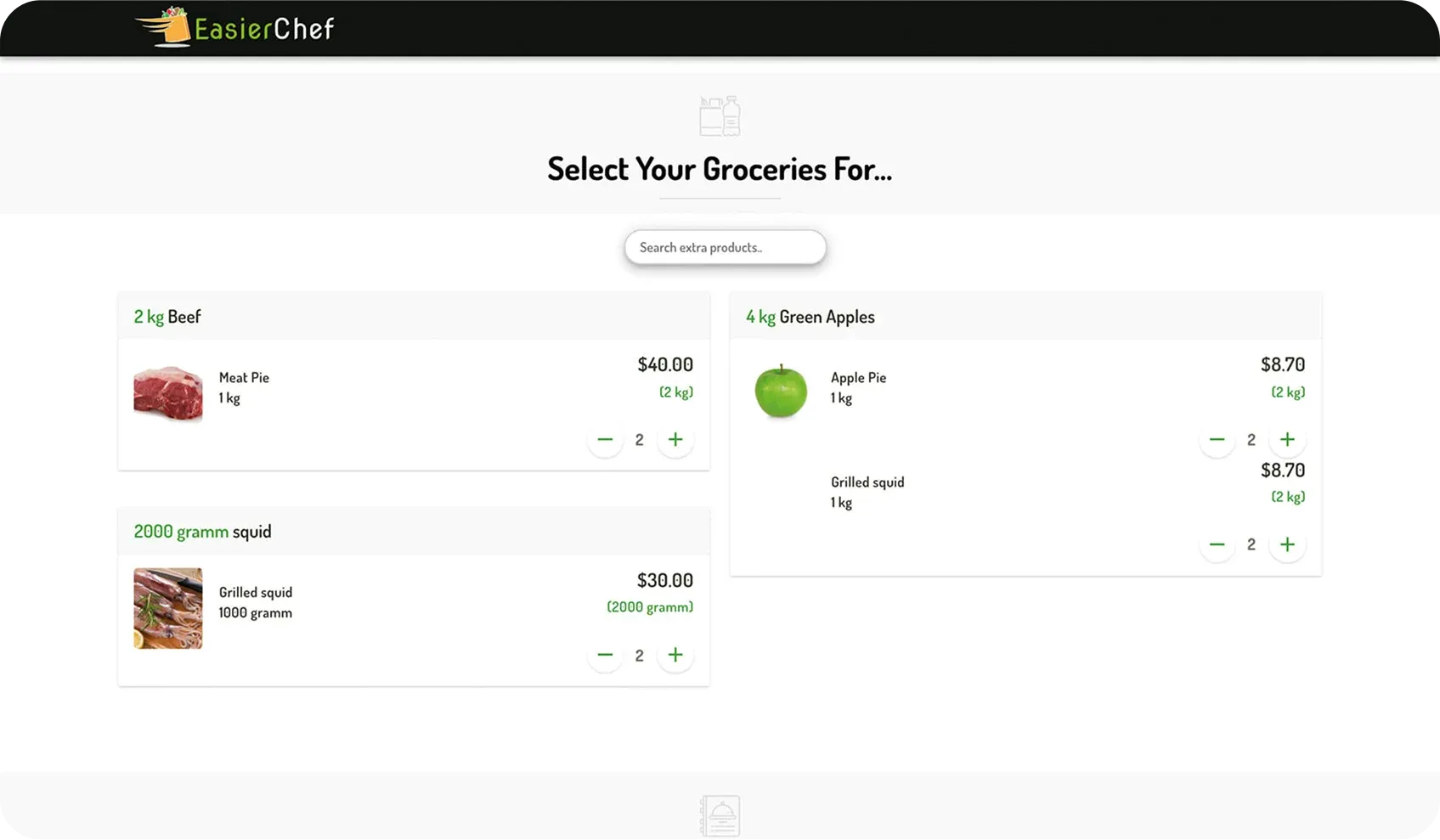
Task: Open the green apple product image
Action: click(781, 392)
